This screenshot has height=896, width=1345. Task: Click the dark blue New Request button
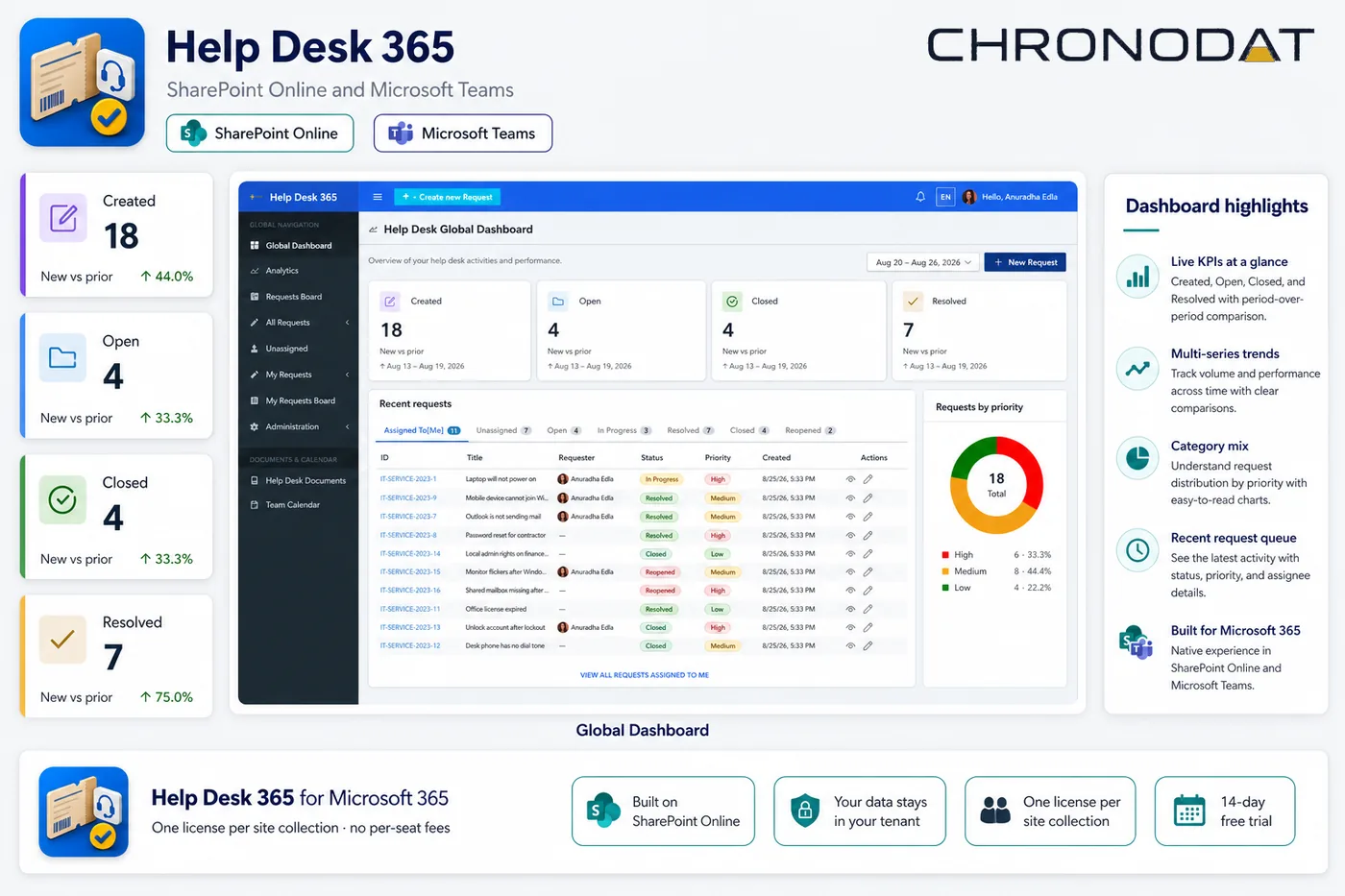(x=1025, y=262)
